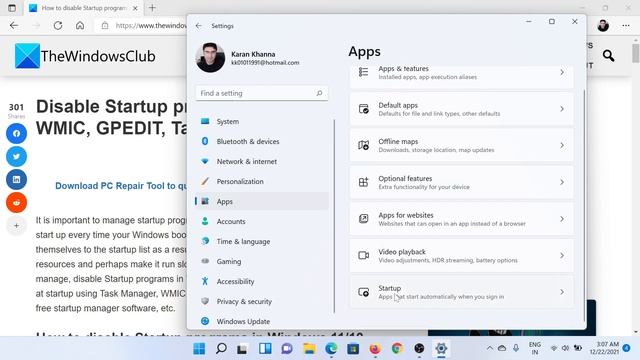Open Windows Start menu
This screenshot has width=640, height=360.
[x=199, y=349]
